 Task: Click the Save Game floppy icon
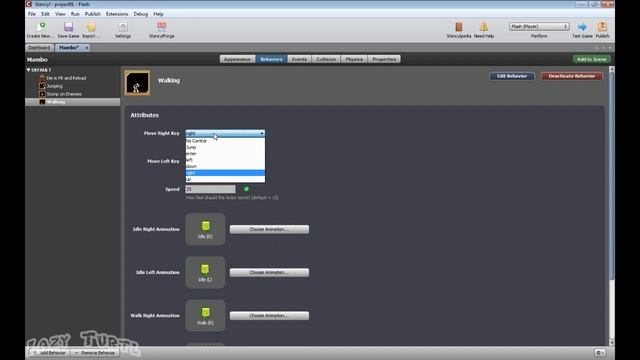pos(68,27)
